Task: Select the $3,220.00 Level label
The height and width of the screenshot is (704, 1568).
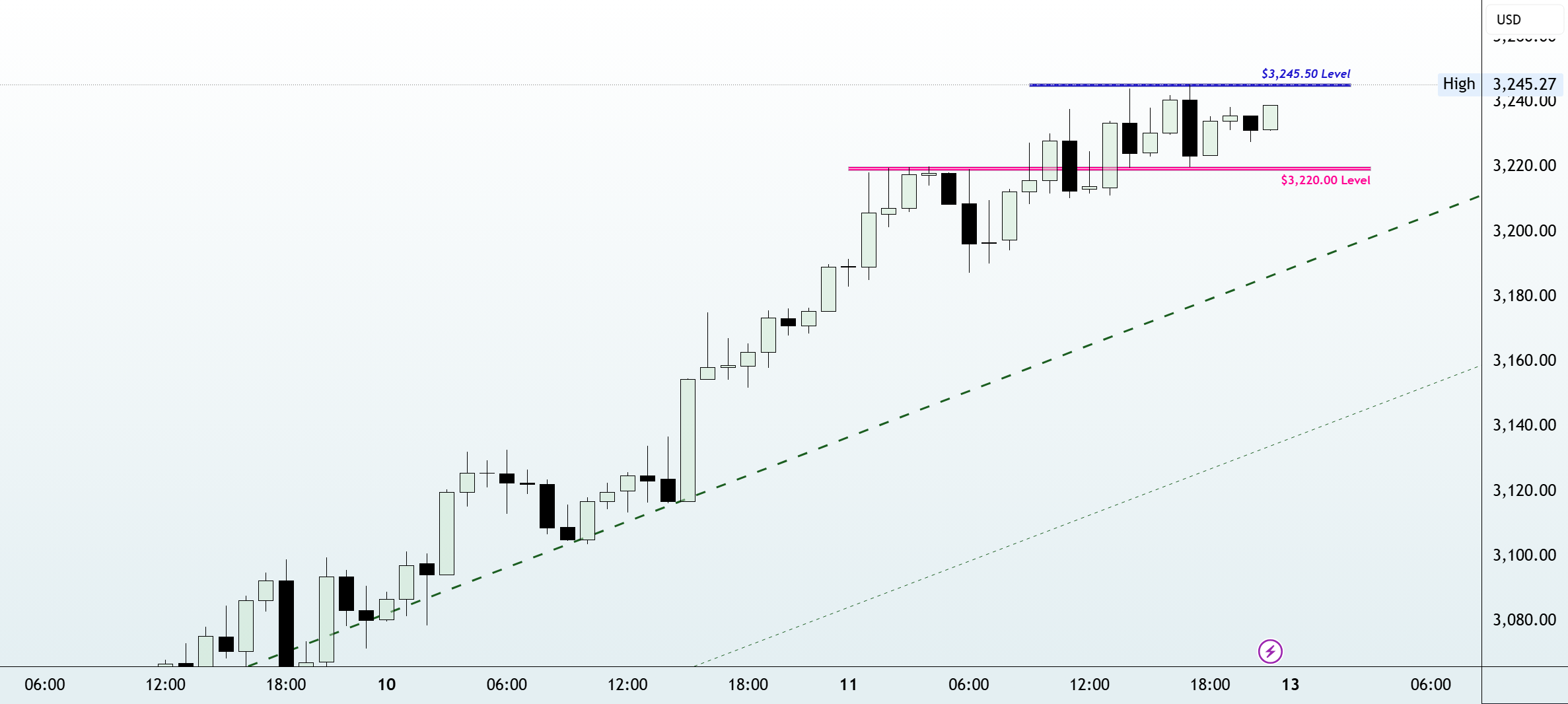Action: point(1325,180)
